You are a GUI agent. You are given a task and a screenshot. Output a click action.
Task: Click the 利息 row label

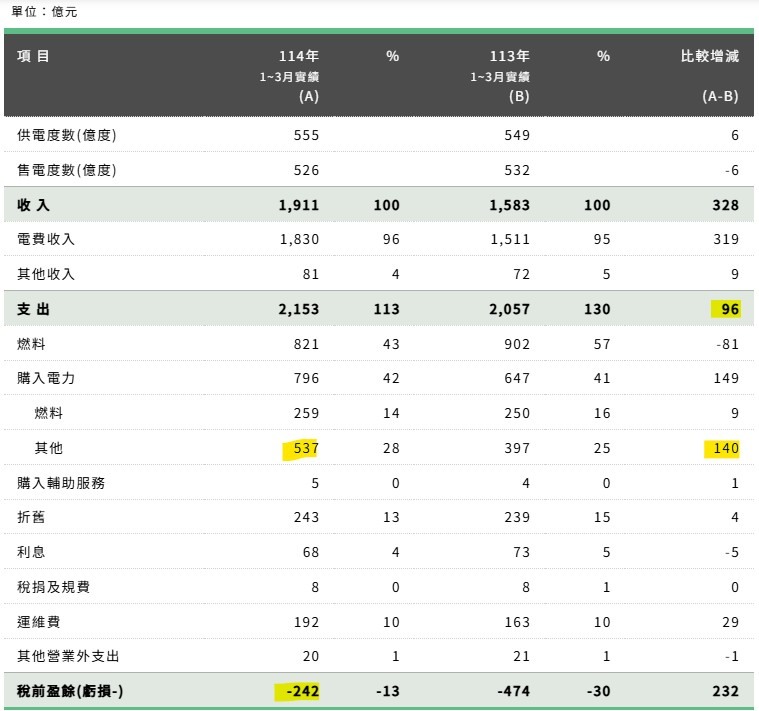(30, 552)
